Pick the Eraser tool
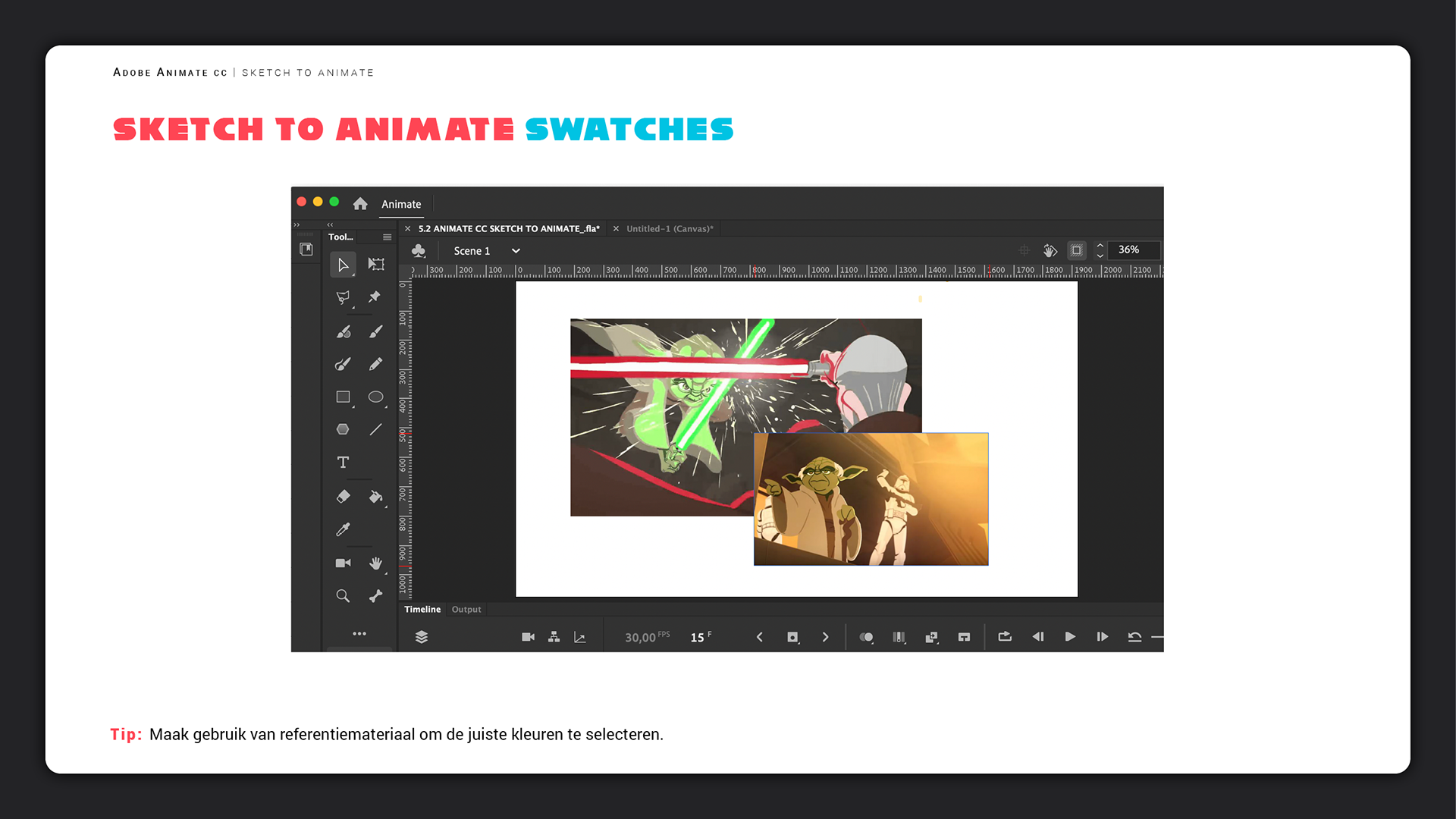Screen dimensions: 1456x819 coord(343,497)
